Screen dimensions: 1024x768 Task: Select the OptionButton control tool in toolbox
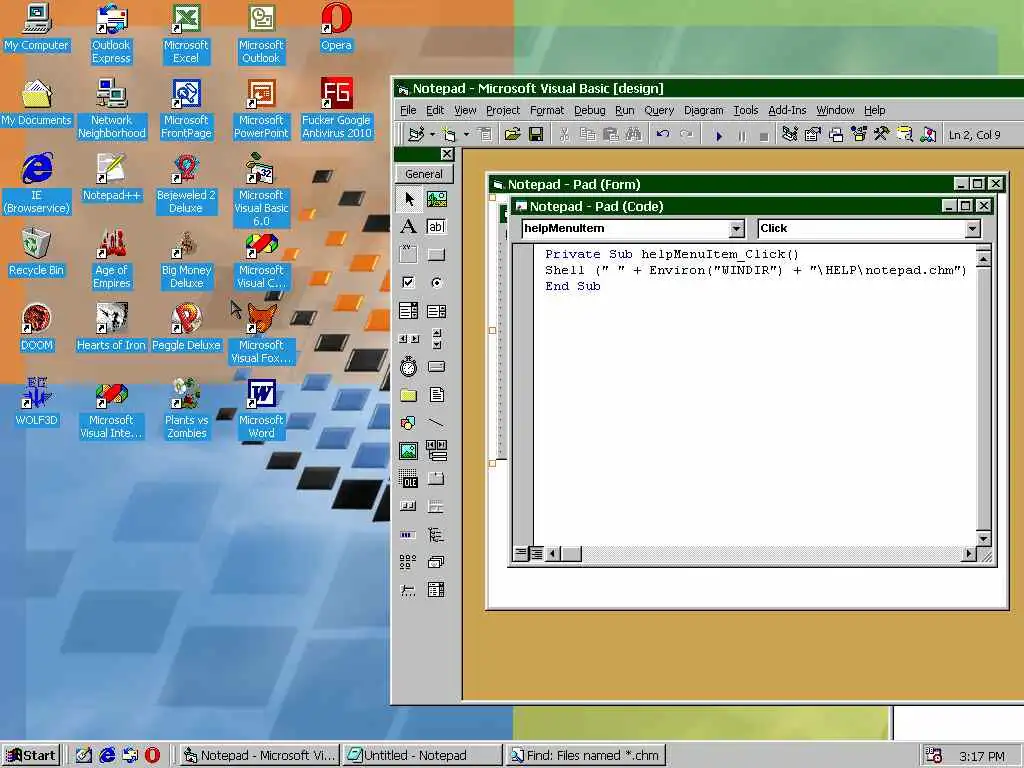click(436, 282)
